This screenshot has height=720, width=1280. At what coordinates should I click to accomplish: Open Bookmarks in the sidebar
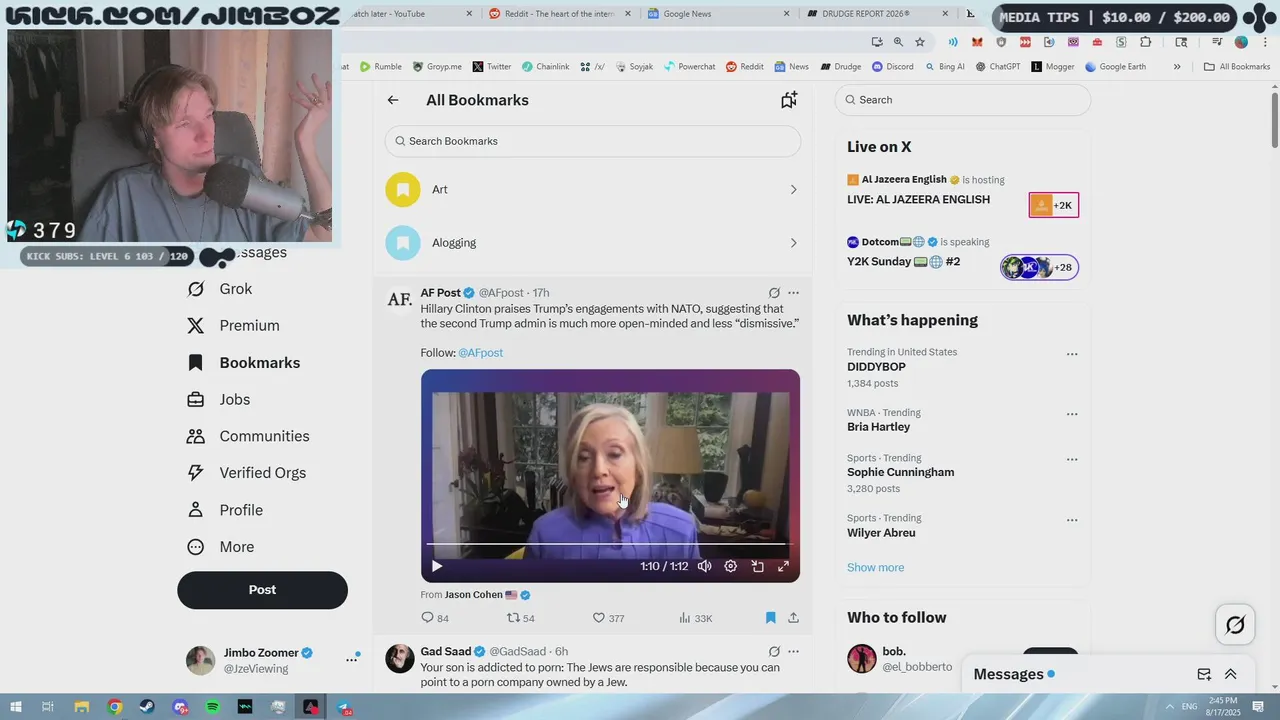[x=243, y=363]
